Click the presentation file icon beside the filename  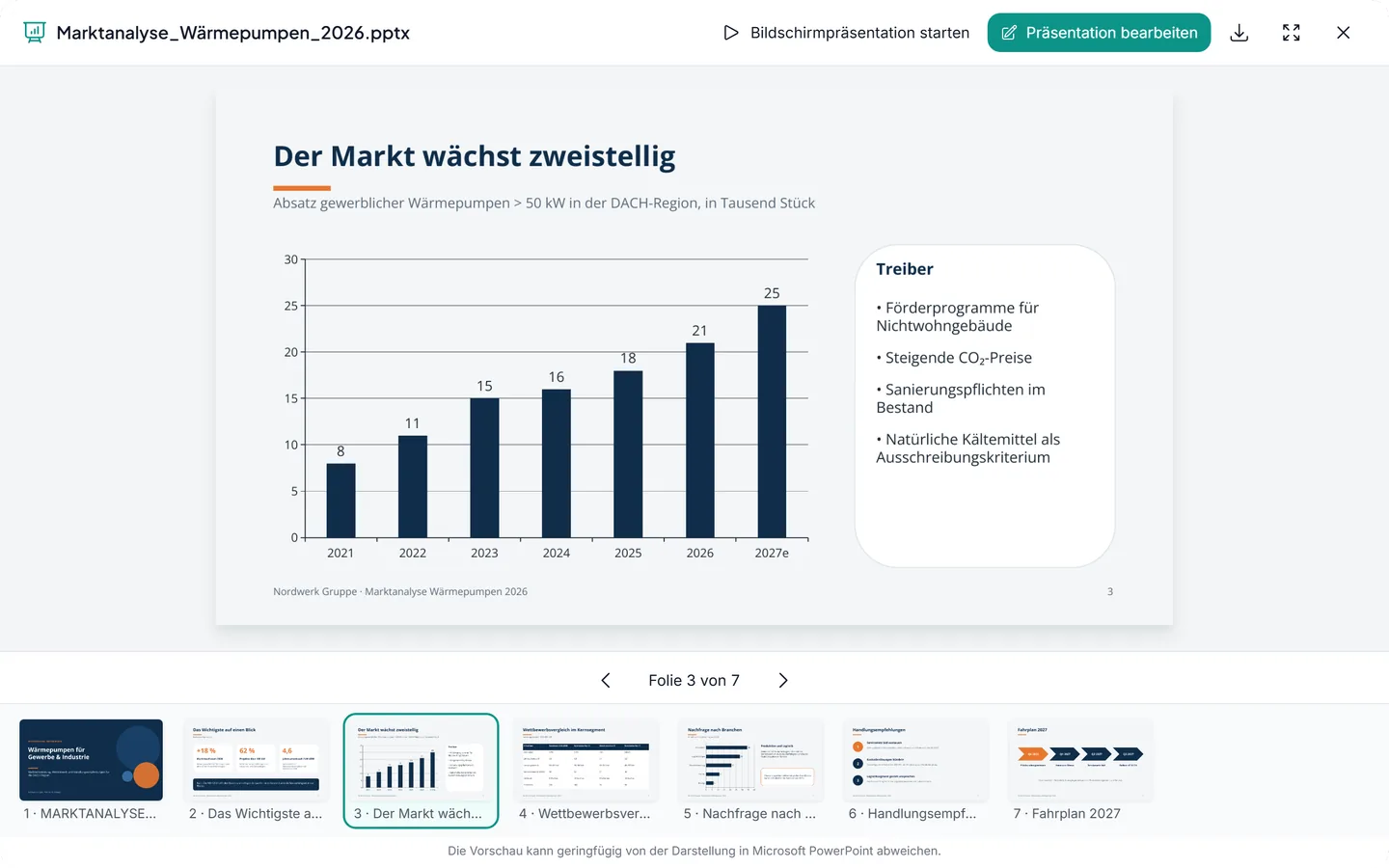(35, 33)
